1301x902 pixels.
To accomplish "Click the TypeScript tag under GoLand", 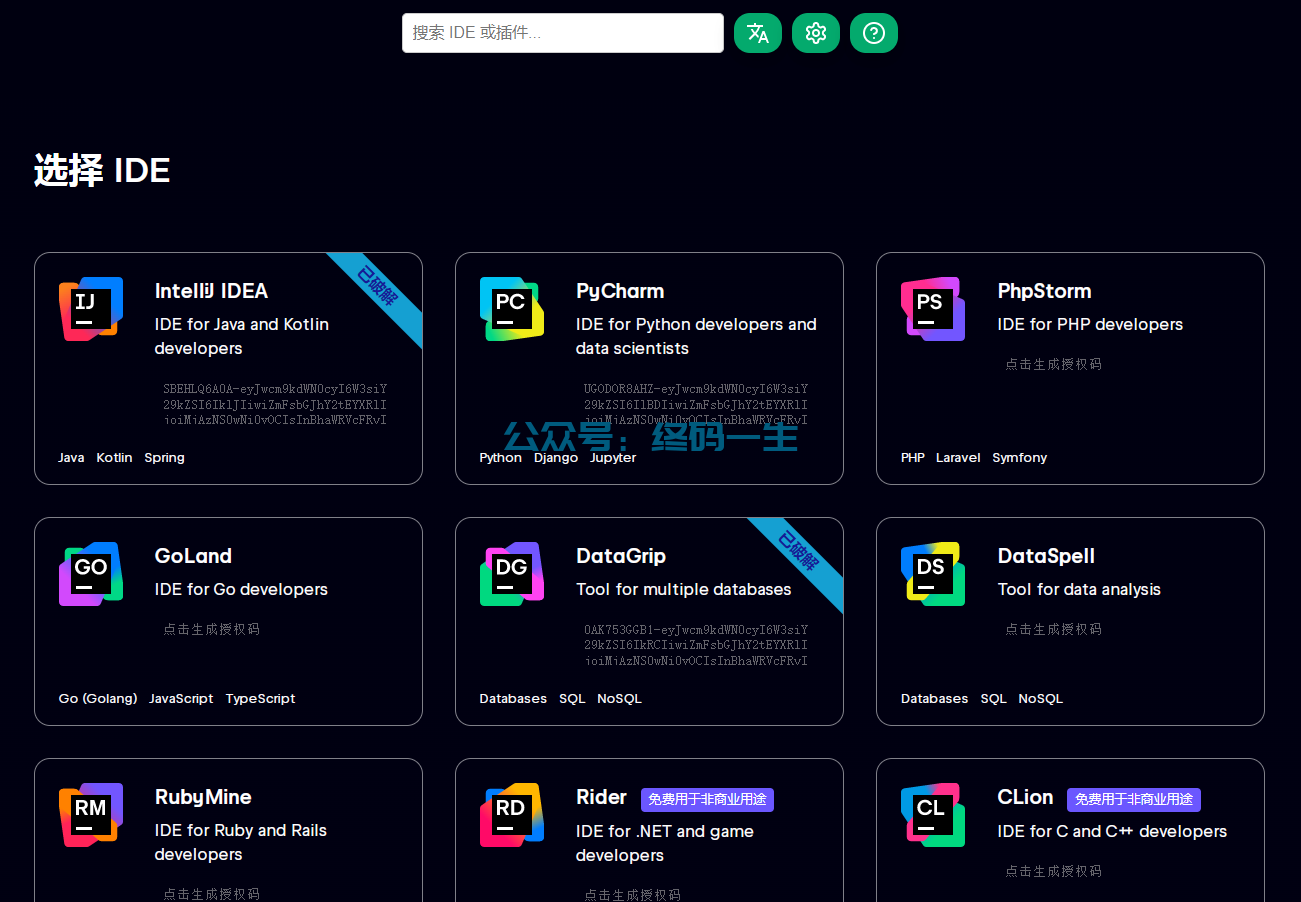I will tap(260, 699).
